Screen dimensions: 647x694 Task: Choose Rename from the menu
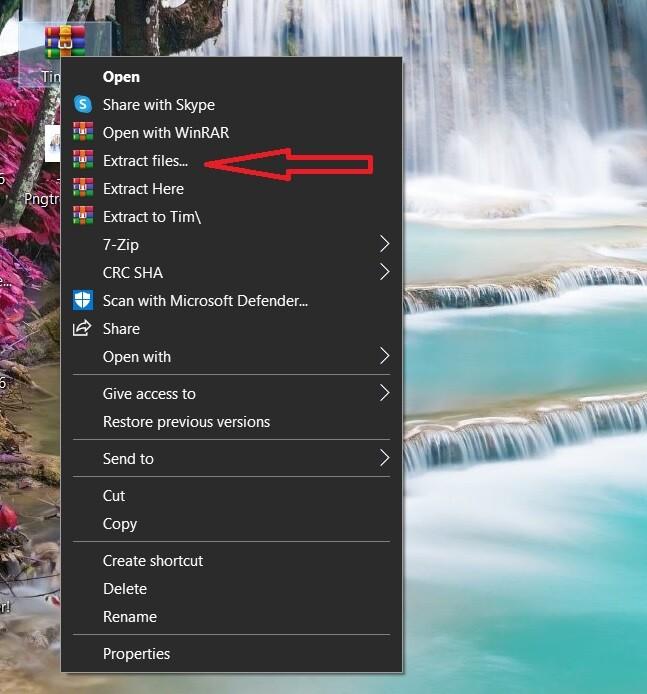pos(231,617)
